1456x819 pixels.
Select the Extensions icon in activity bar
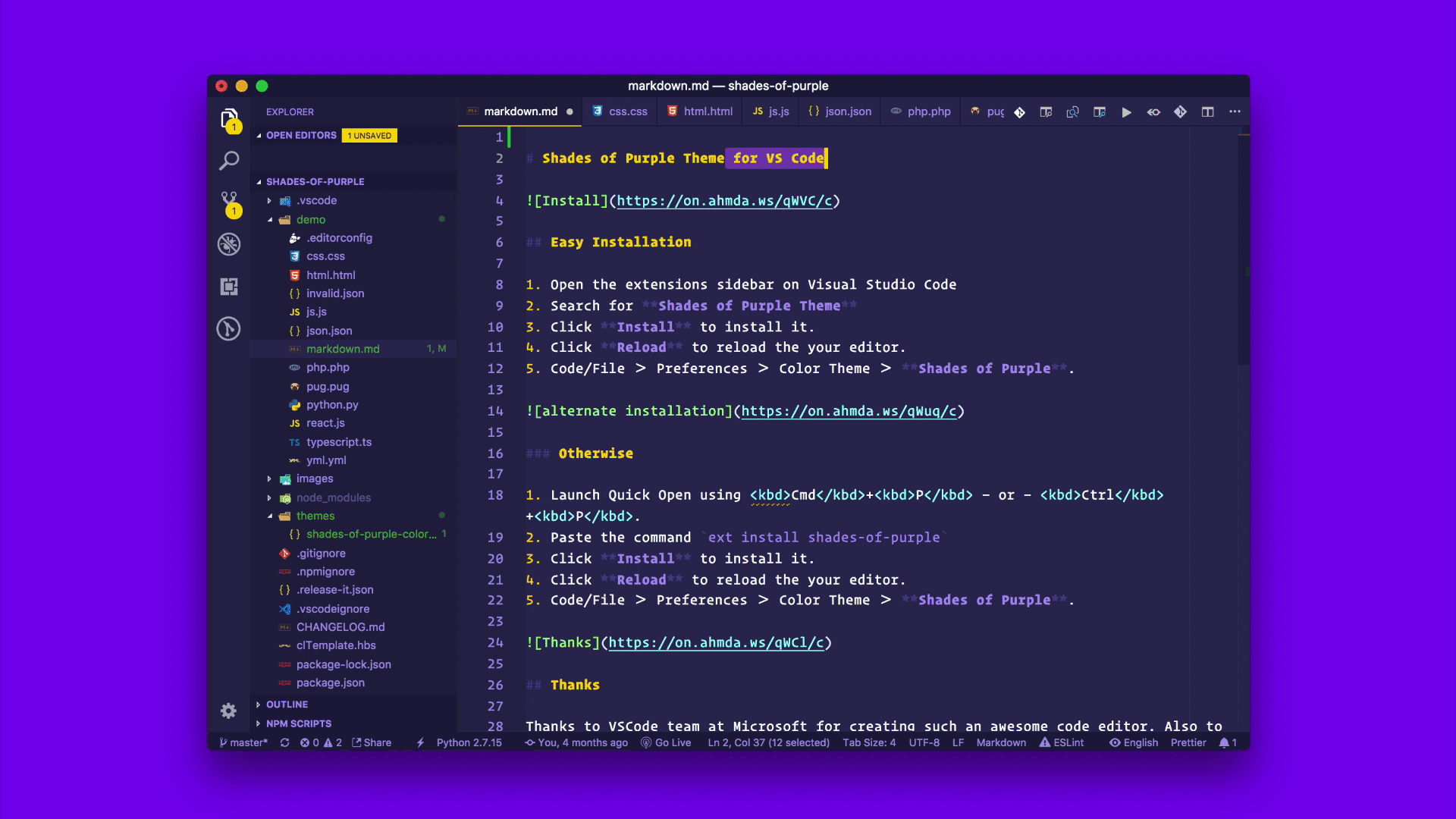230,288
